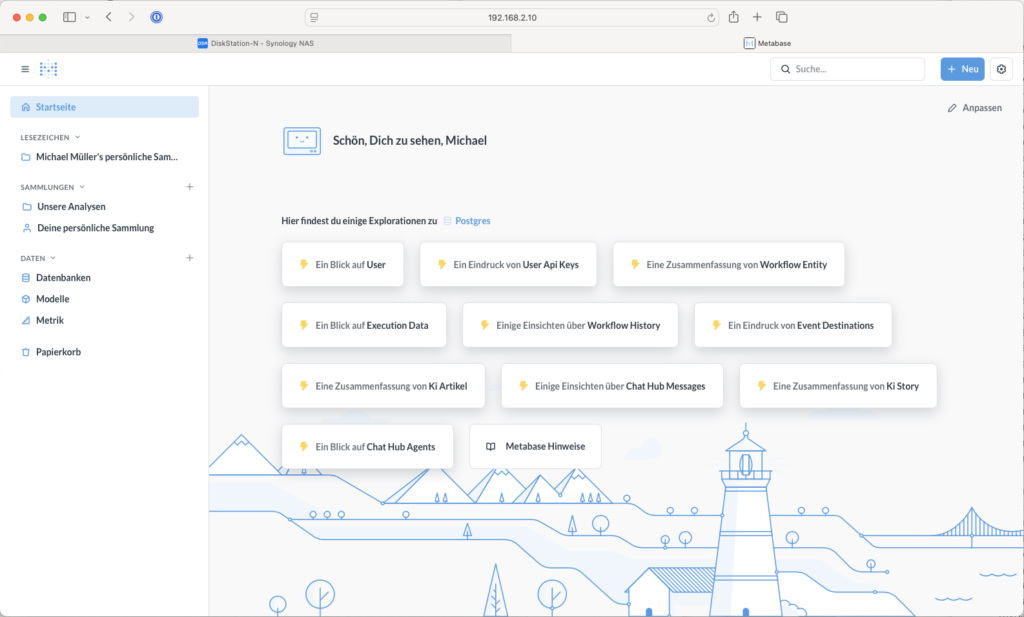1024x617 pixels.
Task: Click the Safari share icon
Action: coord(734,17)
